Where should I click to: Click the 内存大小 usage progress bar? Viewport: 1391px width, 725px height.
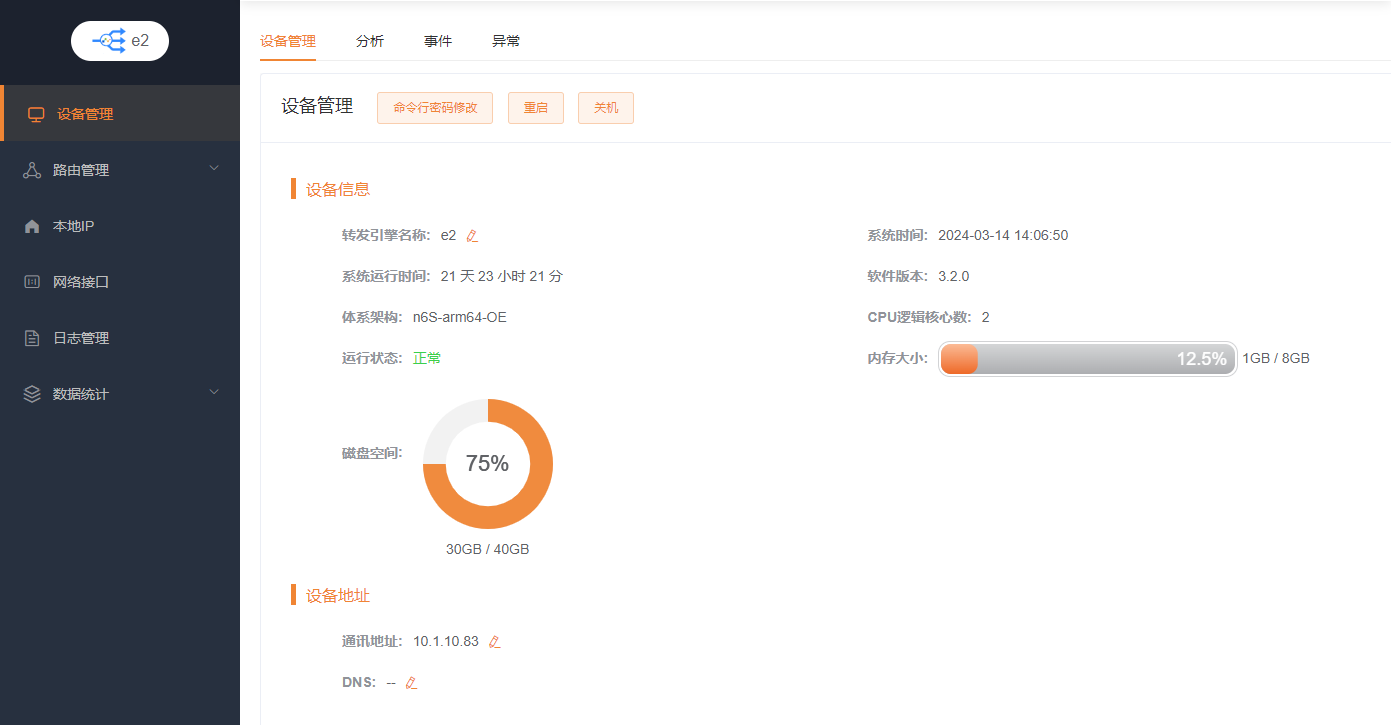(1087, 358)
